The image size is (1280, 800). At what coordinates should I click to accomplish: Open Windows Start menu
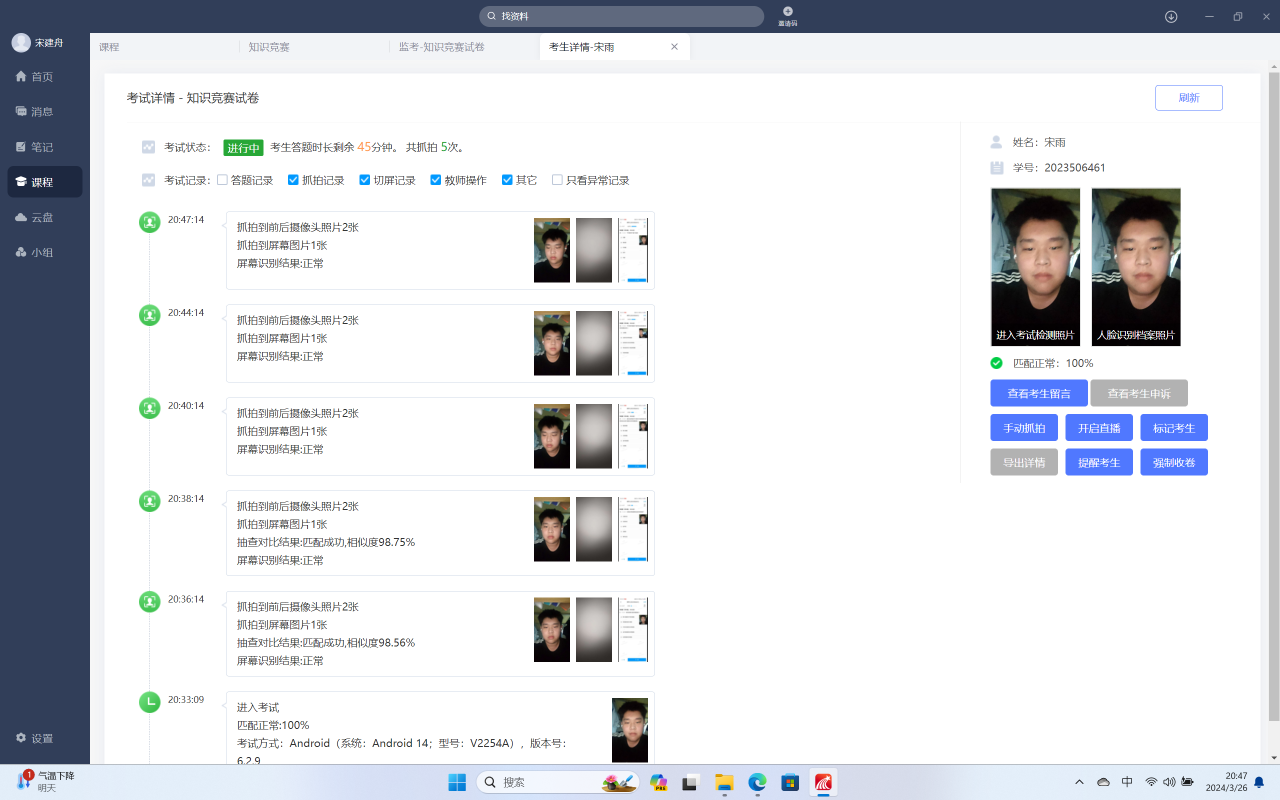coord(457,782)
